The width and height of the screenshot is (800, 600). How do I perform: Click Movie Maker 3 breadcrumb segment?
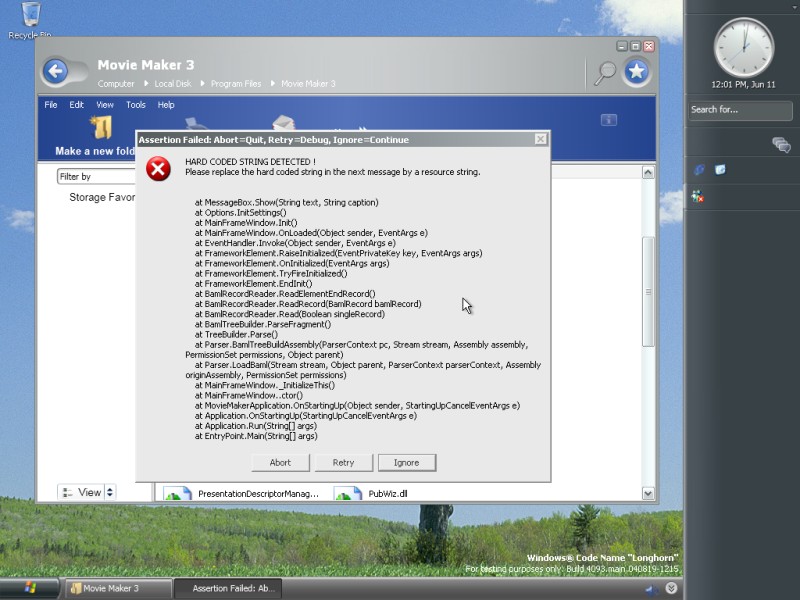coord(308,84)
